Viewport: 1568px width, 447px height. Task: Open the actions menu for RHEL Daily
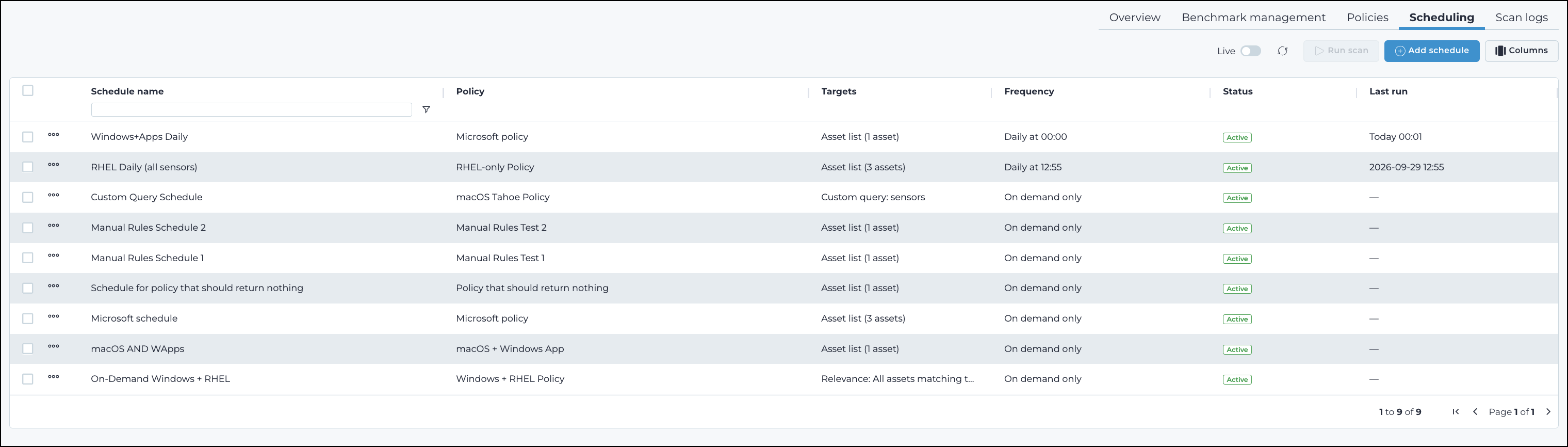pyautogui.click(x=54, y=165)
